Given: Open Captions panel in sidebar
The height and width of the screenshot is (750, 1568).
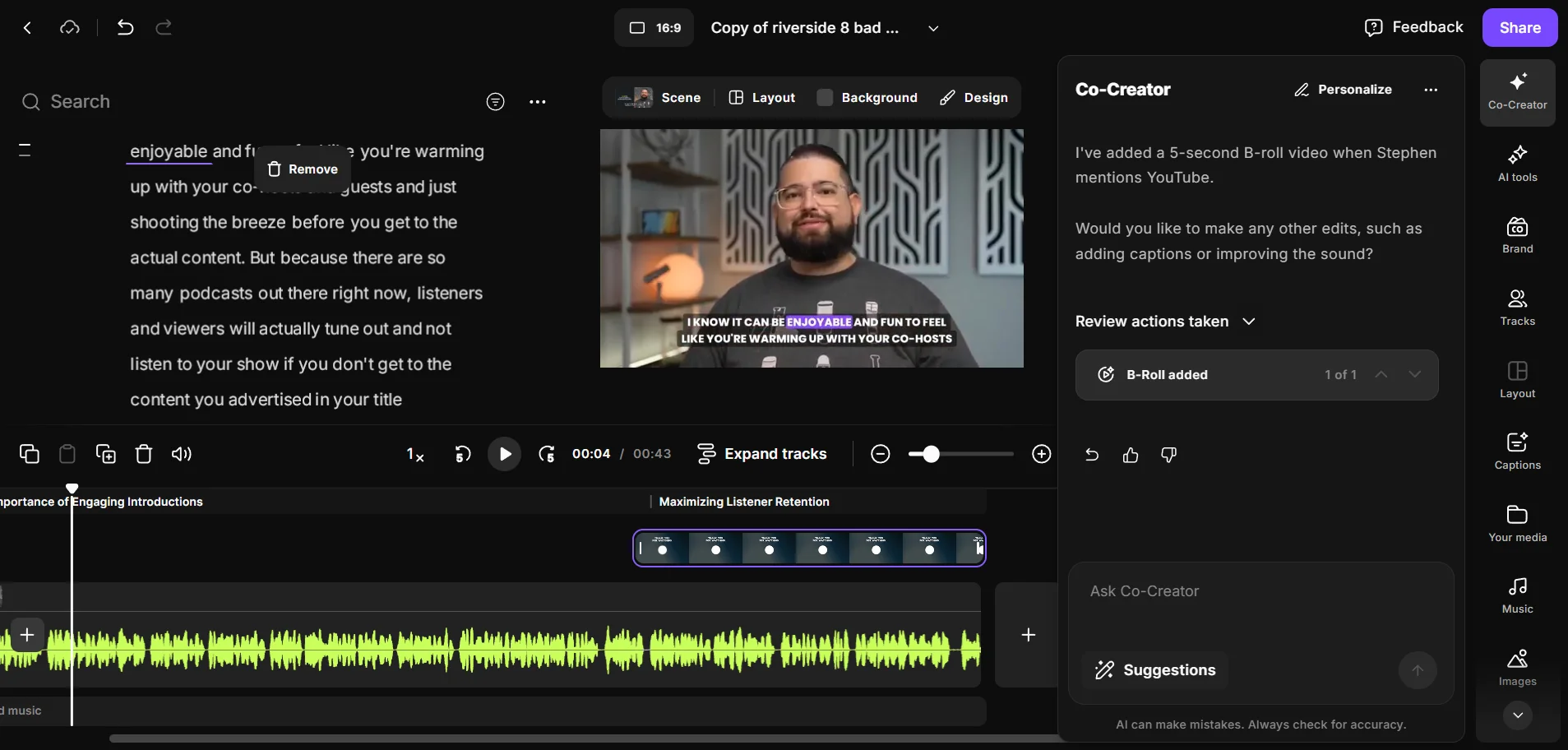Looking at the screenshot, I should coord(1517,451).
